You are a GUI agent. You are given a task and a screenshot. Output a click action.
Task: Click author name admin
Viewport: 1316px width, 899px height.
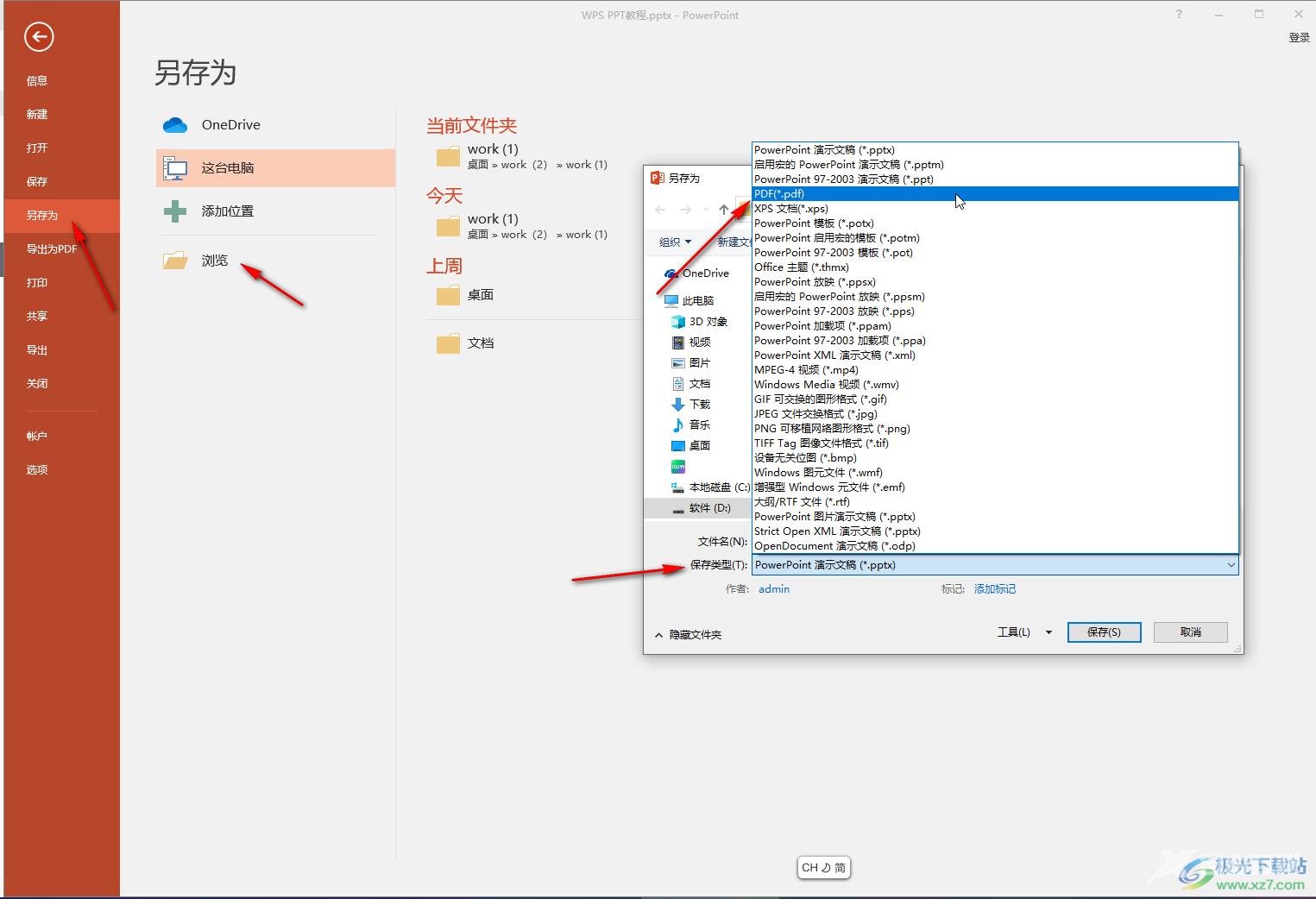point(774,589)
